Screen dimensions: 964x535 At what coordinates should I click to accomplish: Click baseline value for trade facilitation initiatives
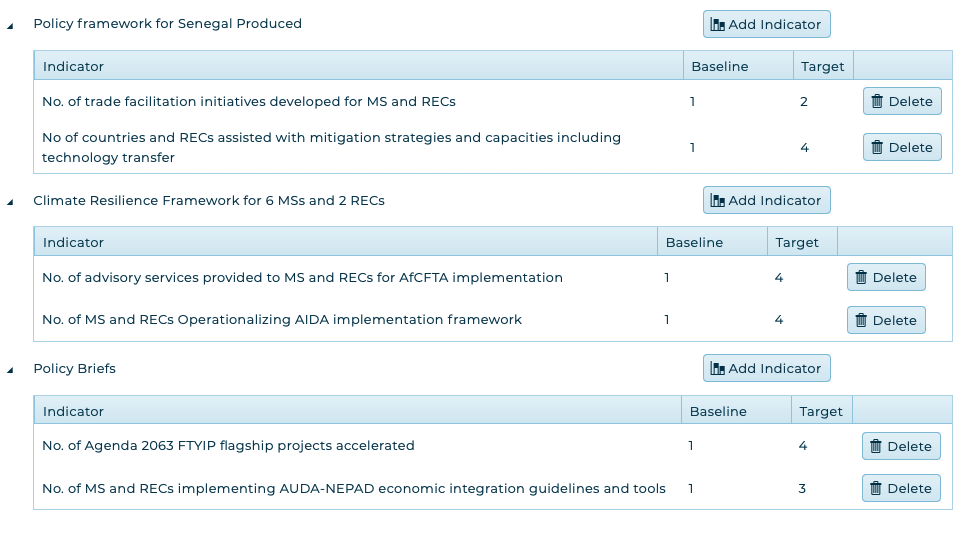click(x=692, y=101)
